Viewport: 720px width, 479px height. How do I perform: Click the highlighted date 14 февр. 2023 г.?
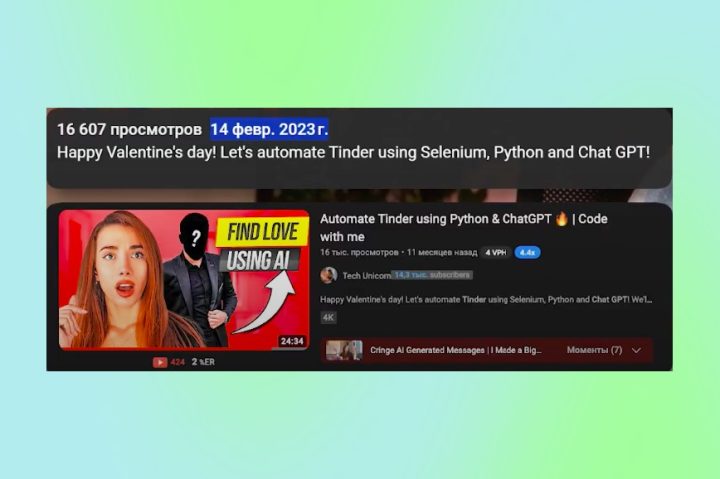269,130
